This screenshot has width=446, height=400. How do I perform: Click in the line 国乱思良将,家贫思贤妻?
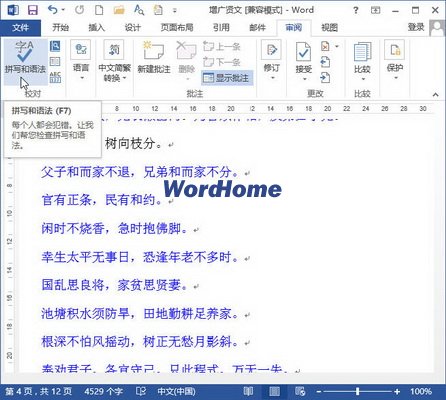click(114, 285)
